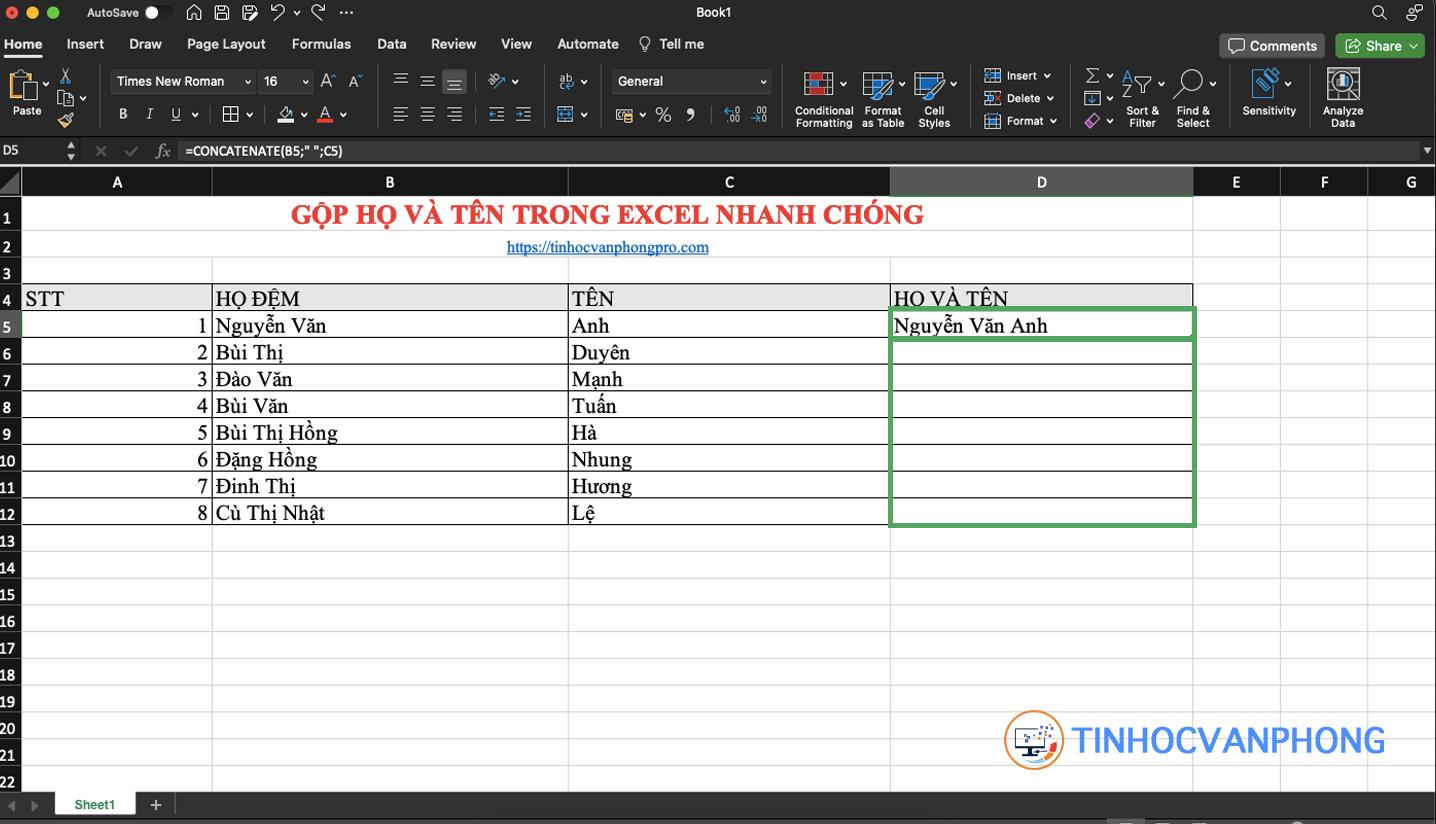Screen dimensions: 1436x824
Task: Click the Home icon in title bar
Action: pos(194,13)
